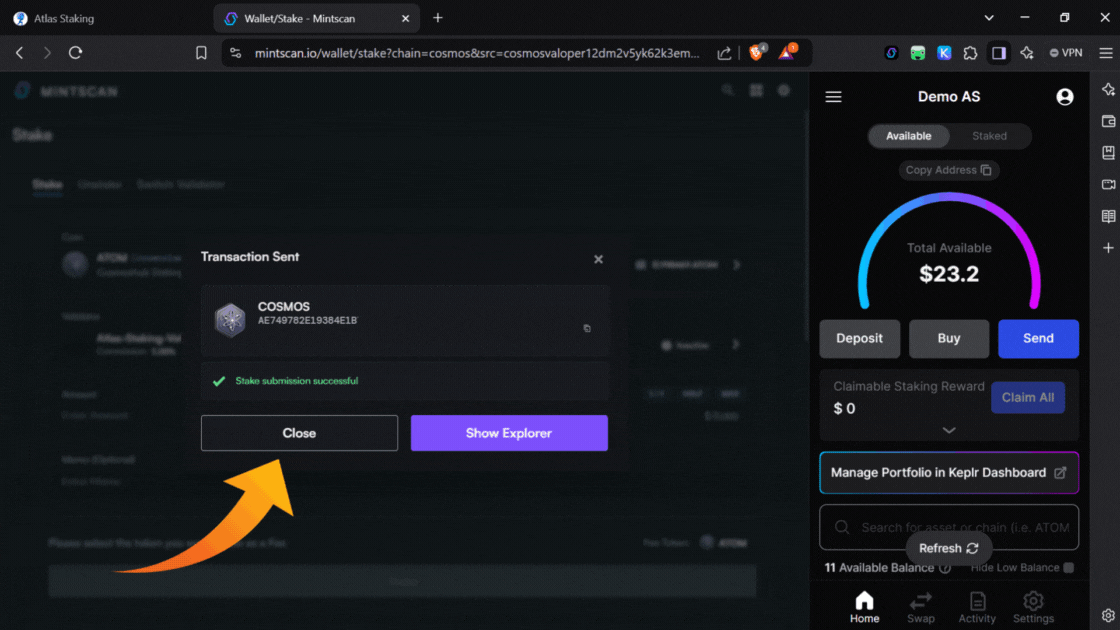Viewport: 1120px width, 630px height.
Task: Enable the Hide Low Balance checkbox
Action: [x=1068, y=568]
